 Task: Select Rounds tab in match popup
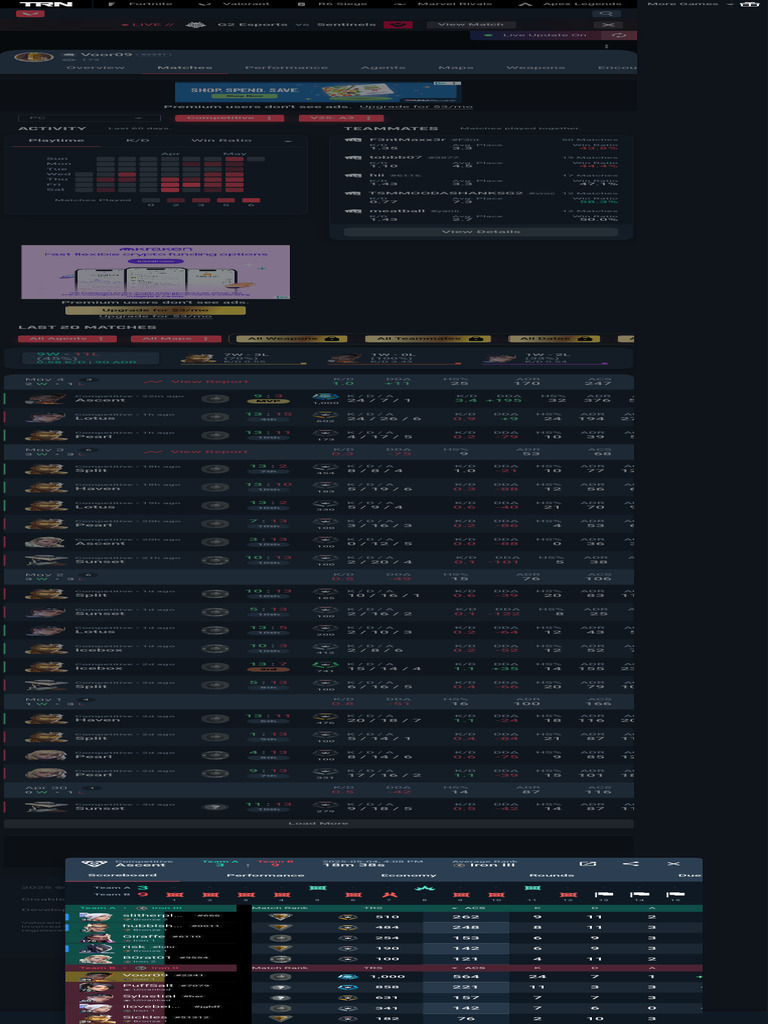tap(551, 875)
